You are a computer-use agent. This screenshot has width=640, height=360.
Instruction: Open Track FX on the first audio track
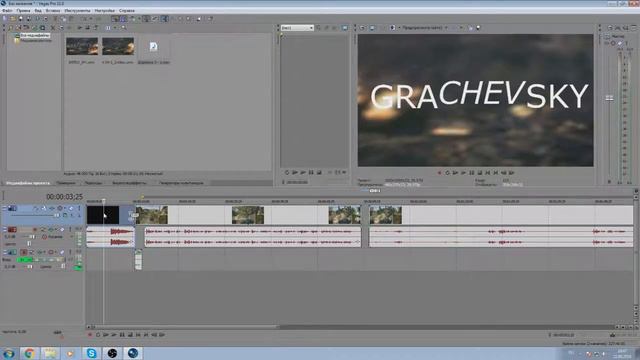pyautogui.click(x=51, y=229)
